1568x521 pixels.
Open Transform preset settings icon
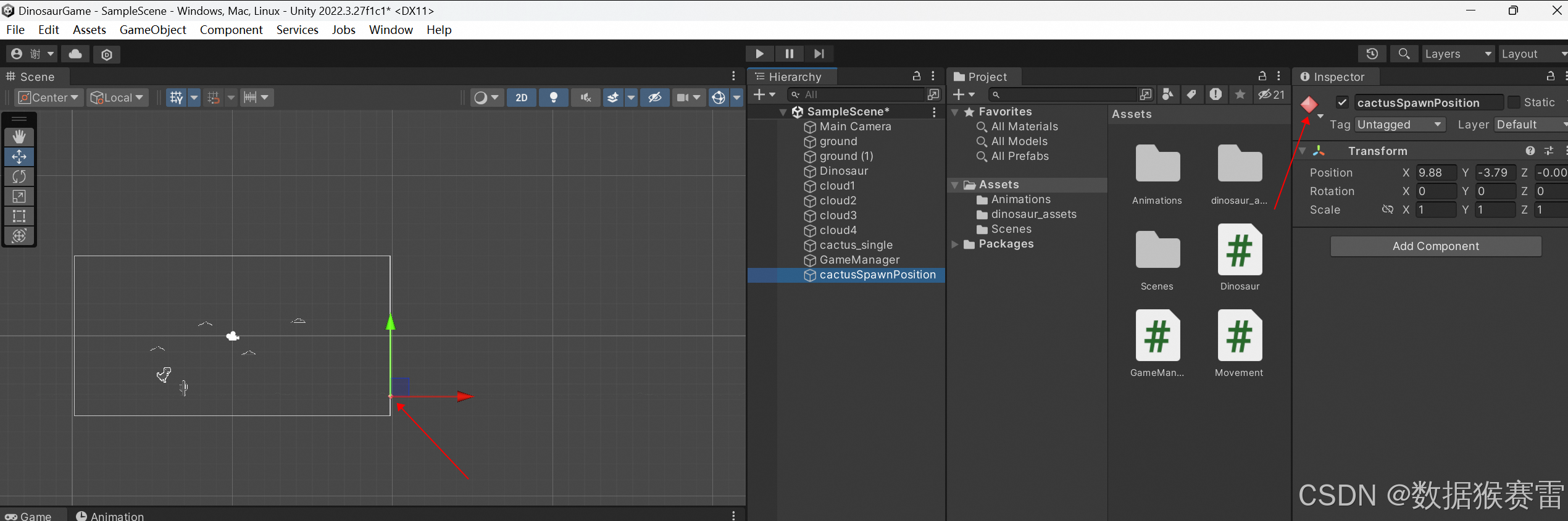pyautogui.click(x=1549, y=151)
